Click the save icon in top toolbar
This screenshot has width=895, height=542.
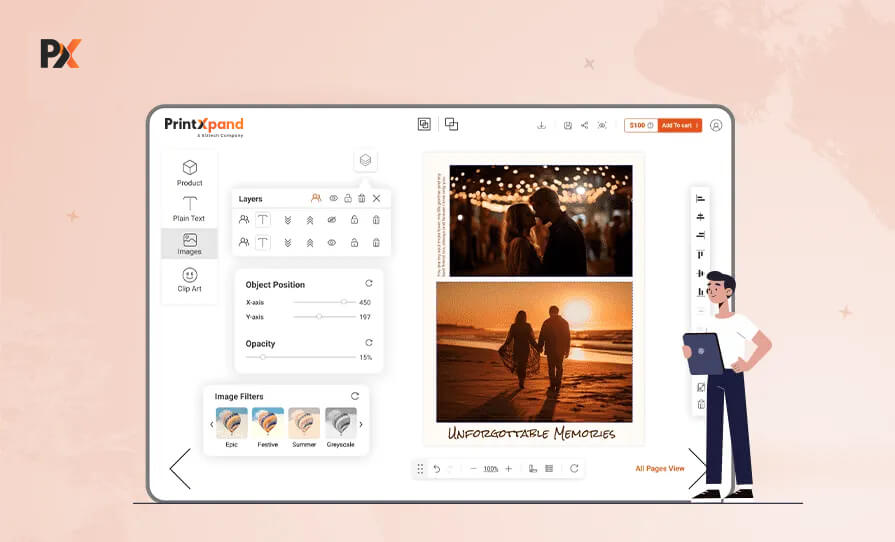point(567,125)
